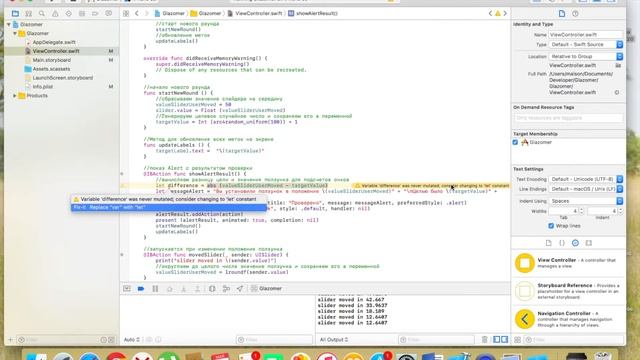Click the inline yellow warning banner
This screenshot has width=640, height=360.
pyautogui.click(x=431, y=186)
